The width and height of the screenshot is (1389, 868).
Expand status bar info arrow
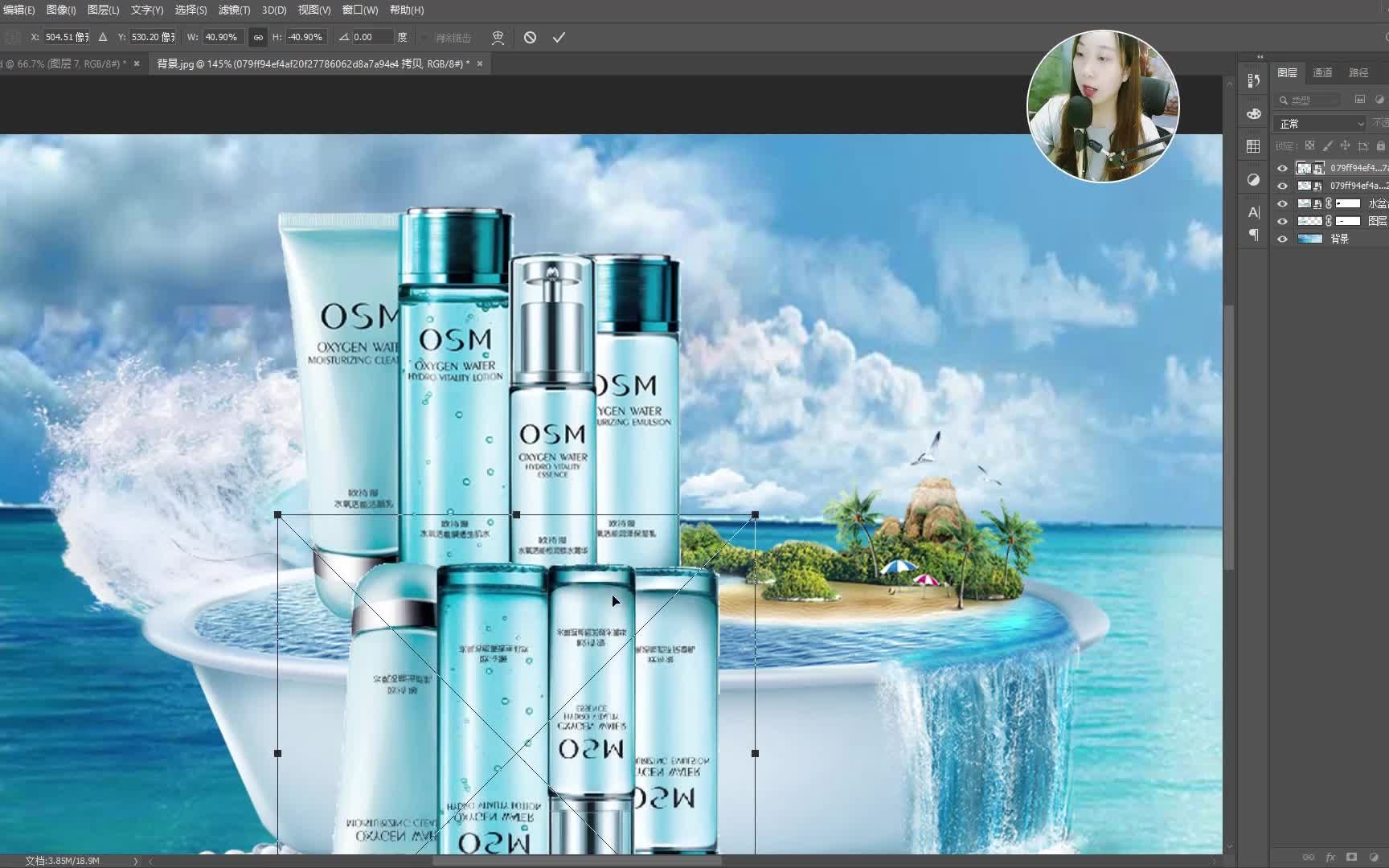click(x=135, y=861)
